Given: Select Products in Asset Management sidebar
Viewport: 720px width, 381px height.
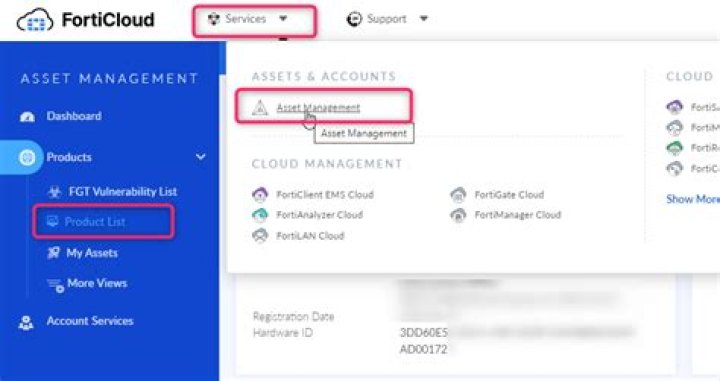Looking at the screenshot, I should (x=69, y=157).
